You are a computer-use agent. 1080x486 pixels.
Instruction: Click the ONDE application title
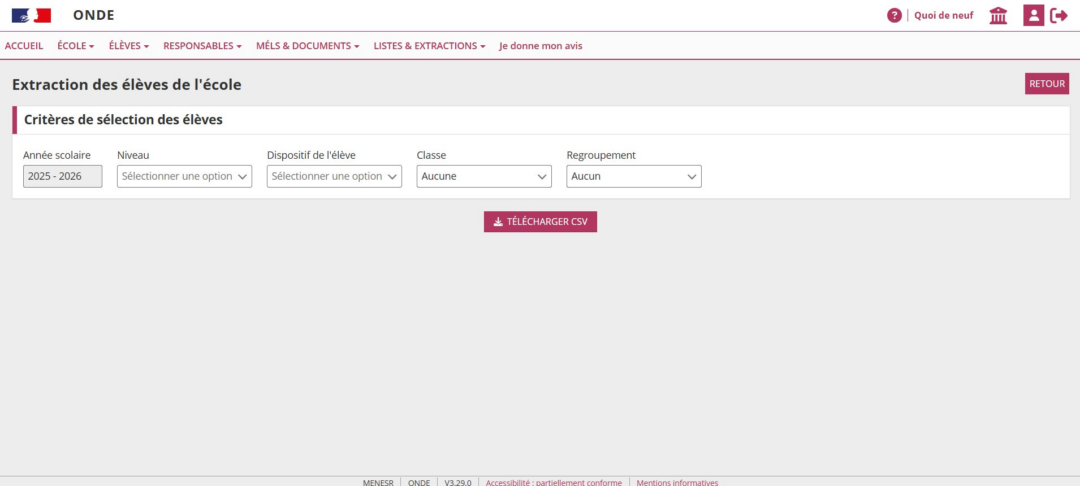(94, 15)
